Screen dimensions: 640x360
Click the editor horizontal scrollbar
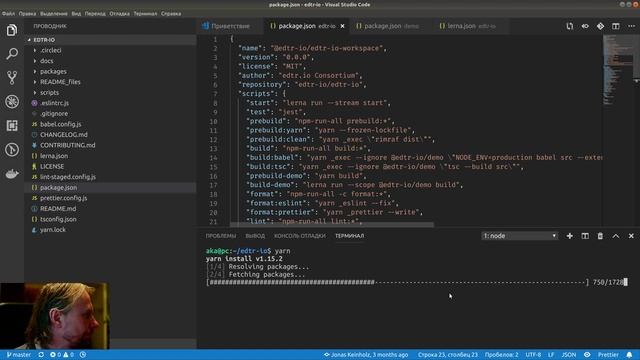[332, 224]
